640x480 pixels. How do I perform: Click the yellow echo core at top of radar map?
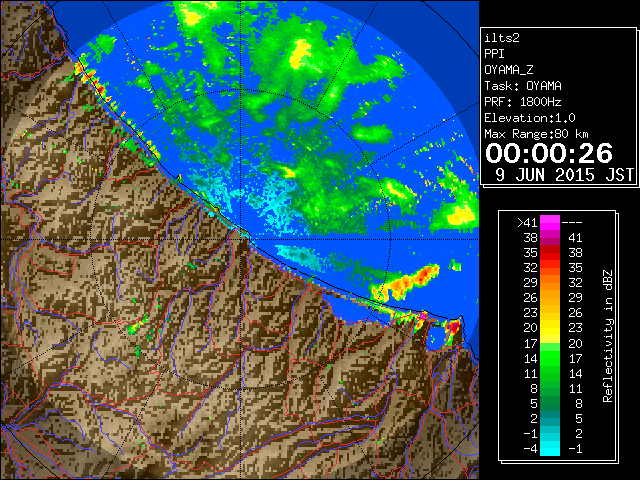pos(300,53)
